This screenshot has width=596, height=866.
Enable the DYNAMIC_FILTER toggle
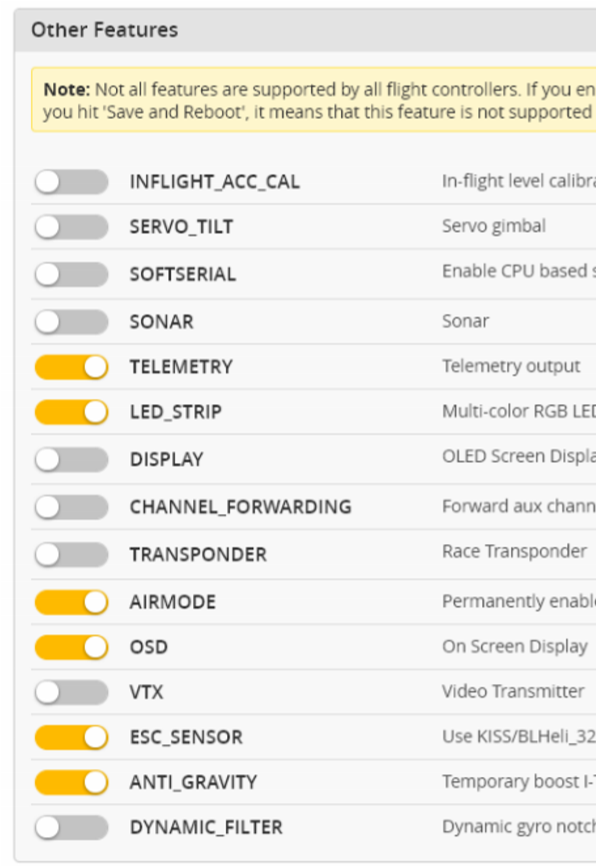[x=71, y=827]
